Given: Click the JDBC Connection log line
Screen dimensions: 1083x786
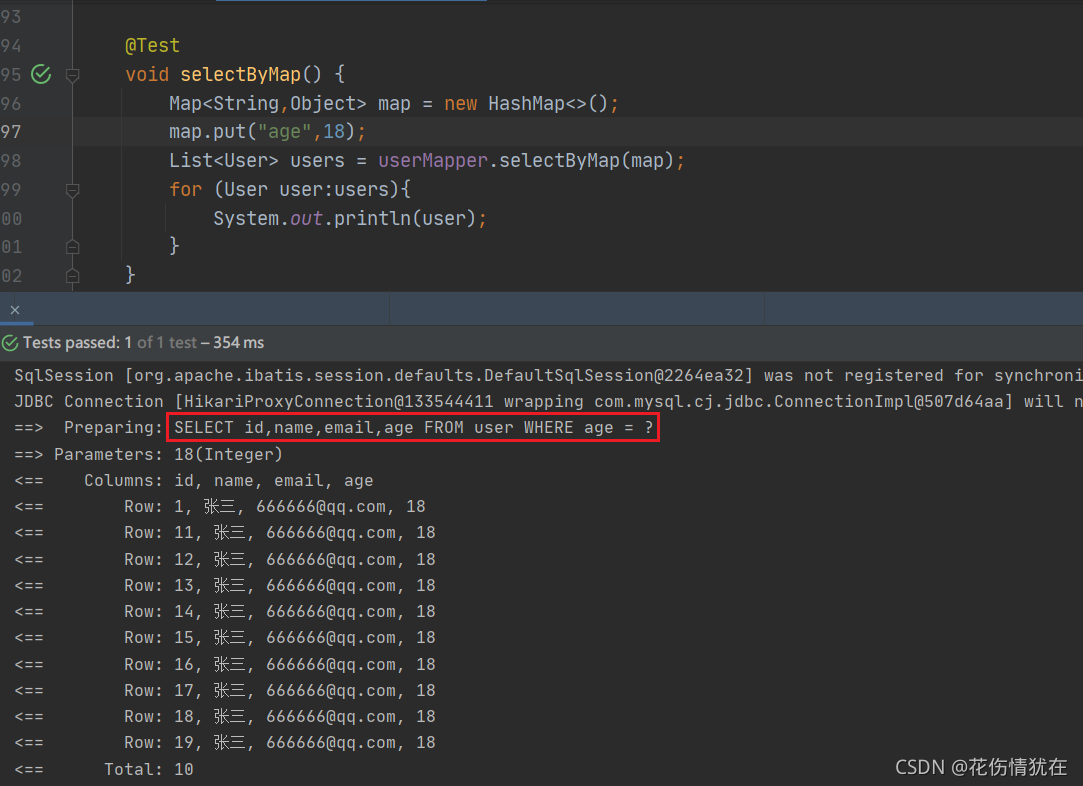Looking at the screenshot, I should pyautogui.click(x=548, y=402).
